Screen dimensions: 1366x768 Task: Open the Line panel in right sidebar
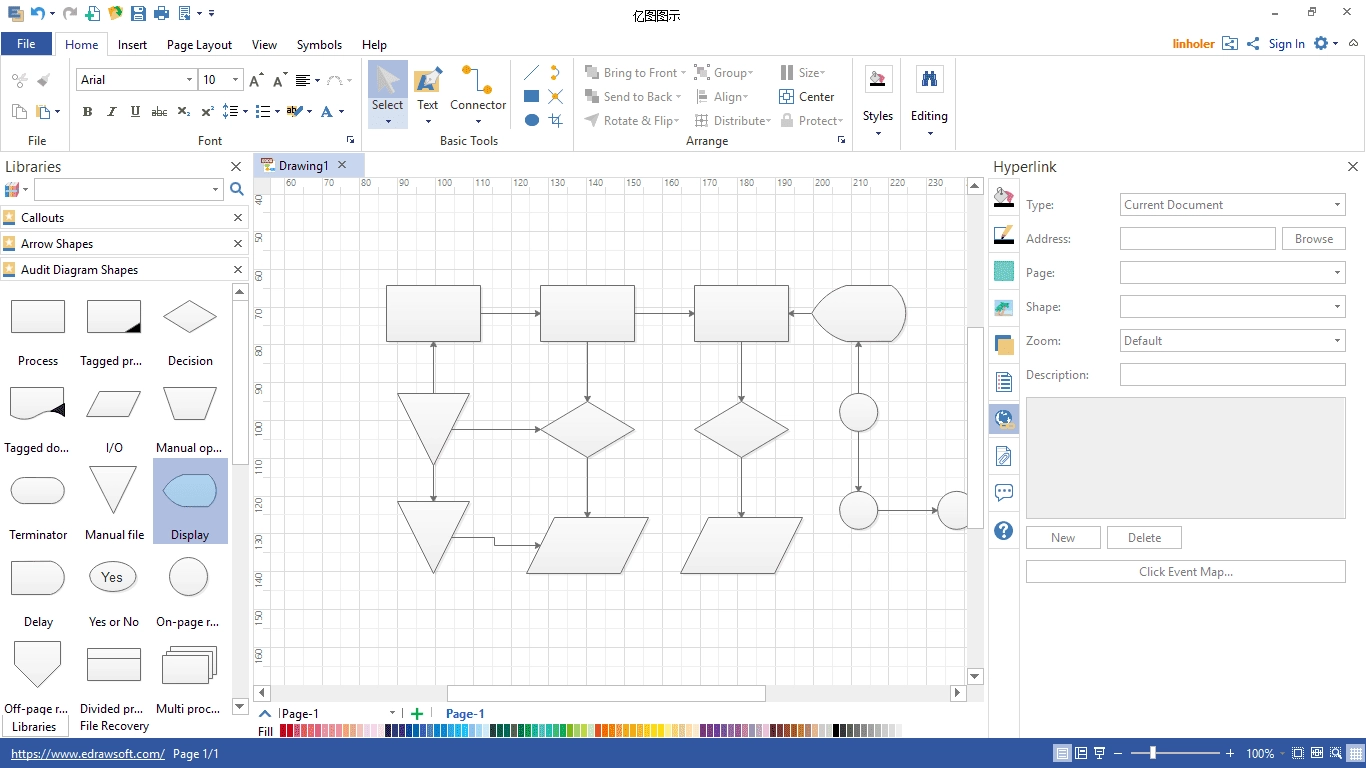1004,235
